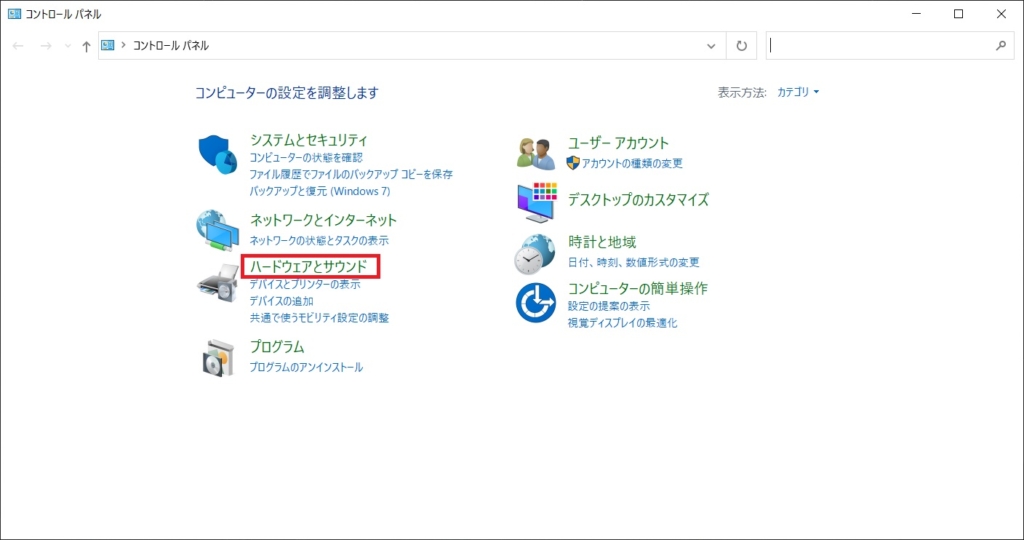Image resolution: width=1024 pixels, height=540 pixels.
Task: Open the Programs disc box icon
Action: coord(218,358)
